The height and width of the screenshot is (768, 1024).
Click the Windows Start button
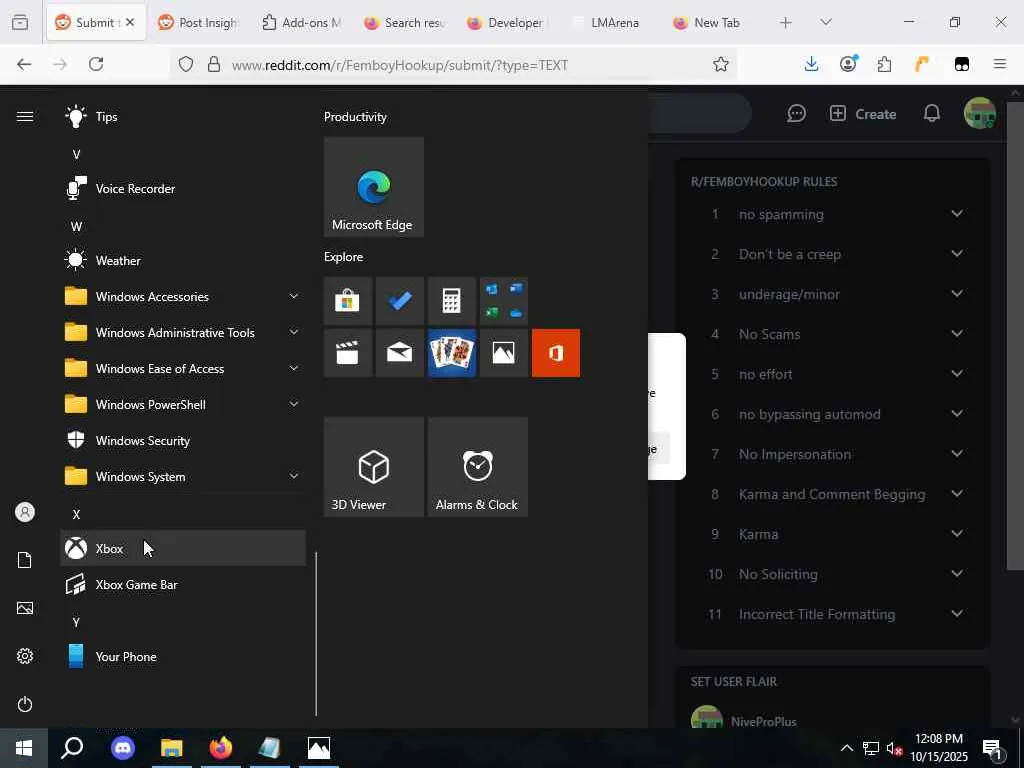point(24,748)
